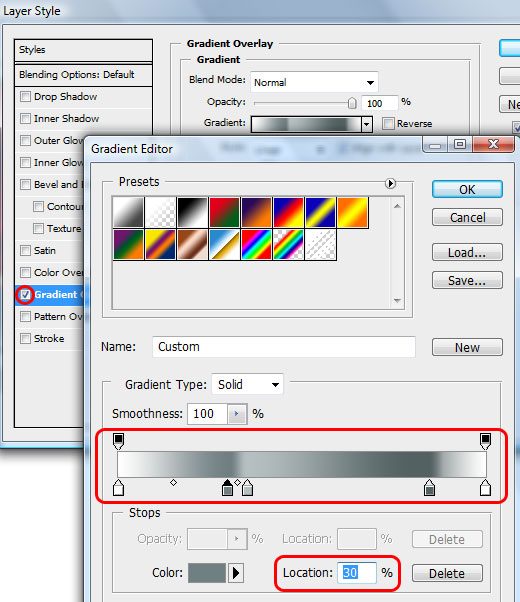Select the orange-yellow-orange gradient preset
This screenshot has width=520, height=602.
pos(353,212)
